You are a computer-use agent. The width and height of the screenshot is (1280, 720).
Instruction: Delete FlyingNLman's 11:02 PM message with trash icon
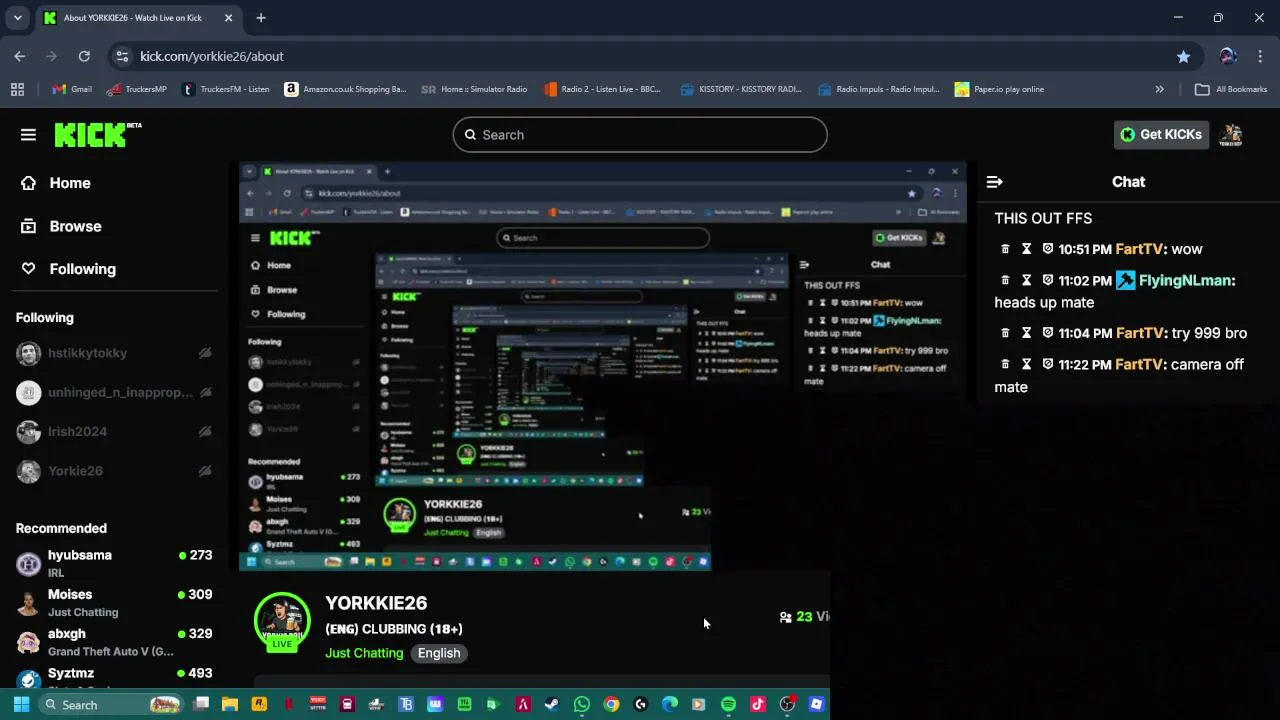tap(1006, 281)
